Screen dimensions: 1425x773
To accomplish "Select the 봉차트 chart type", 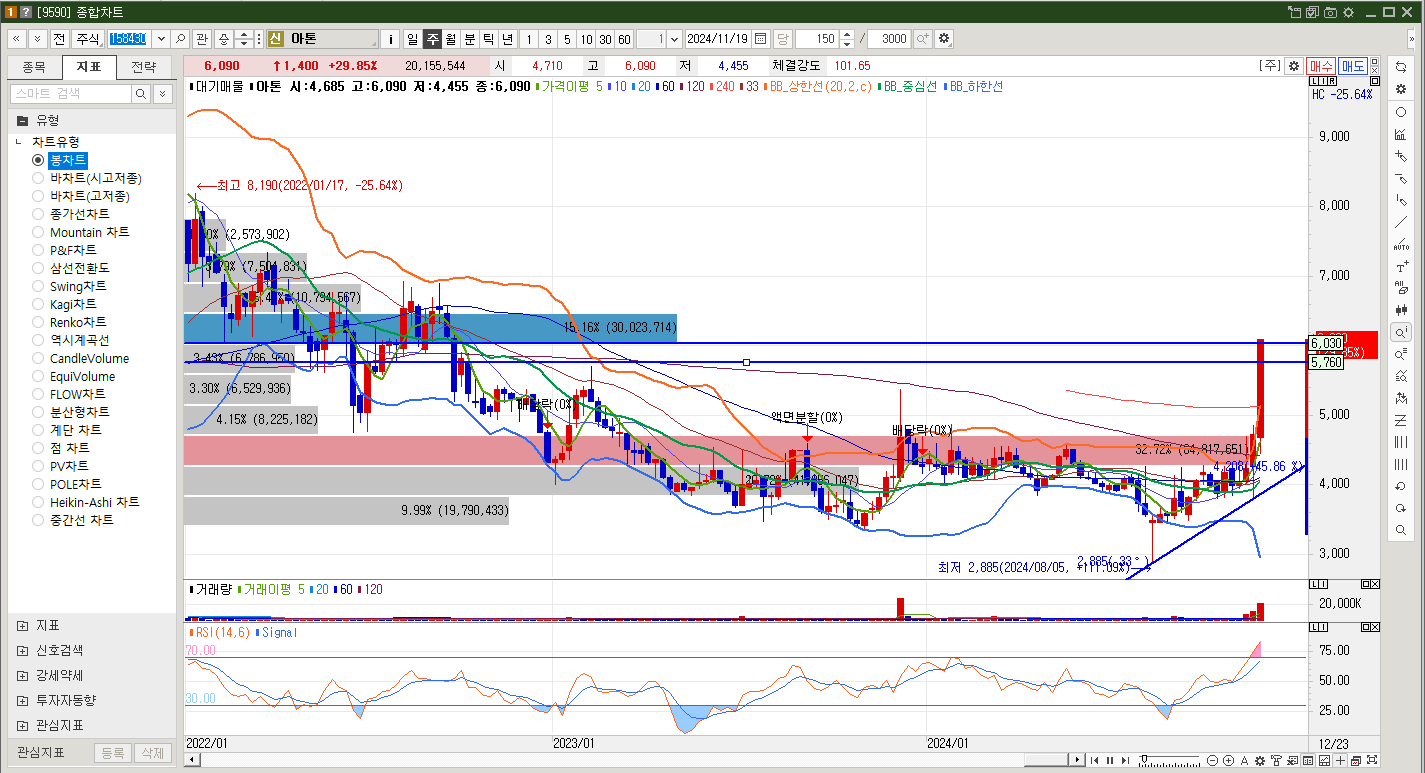I will click(x=38, y=160).
